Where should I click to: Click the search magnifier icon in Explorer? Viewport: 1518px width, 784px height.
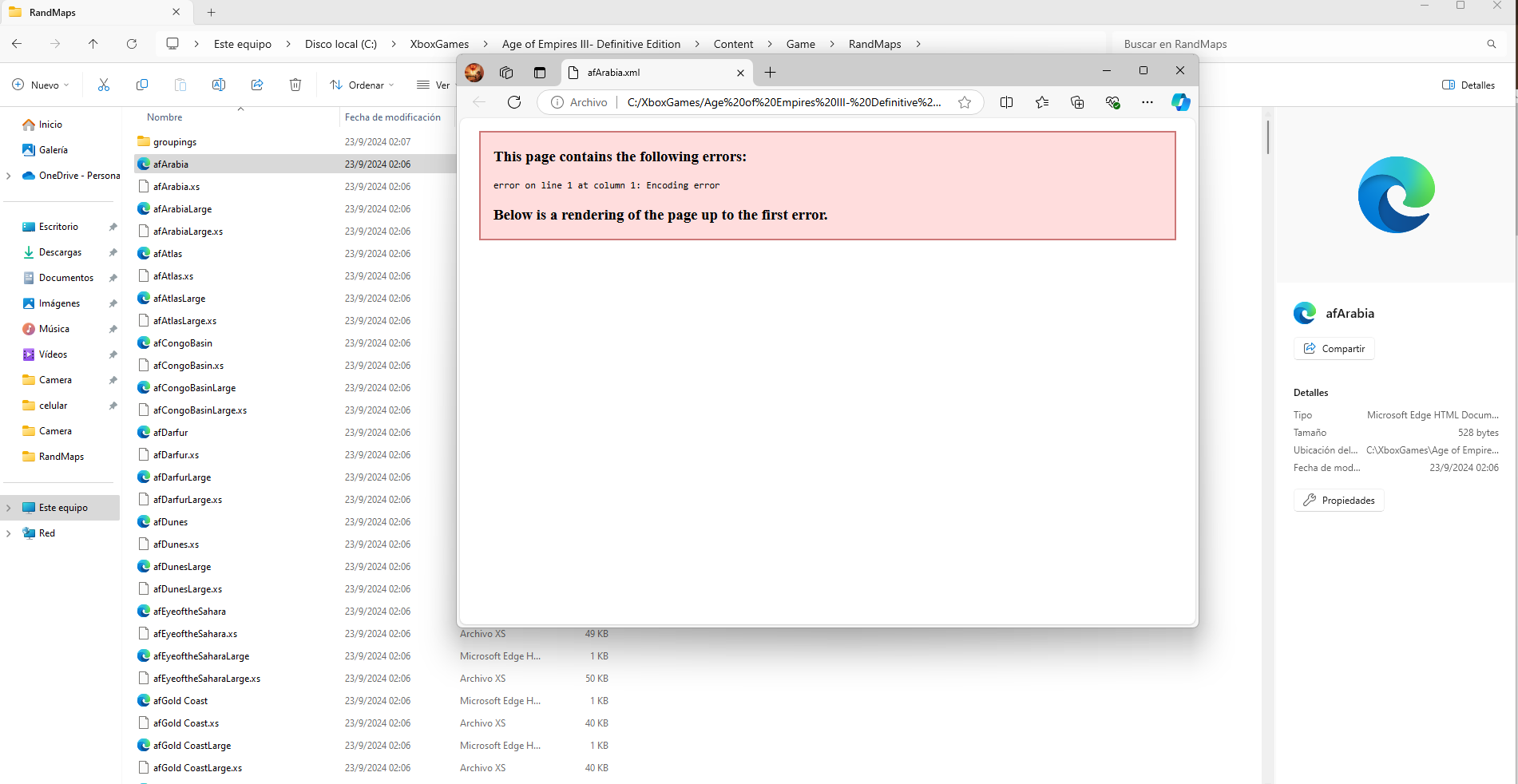point(1492,44)
